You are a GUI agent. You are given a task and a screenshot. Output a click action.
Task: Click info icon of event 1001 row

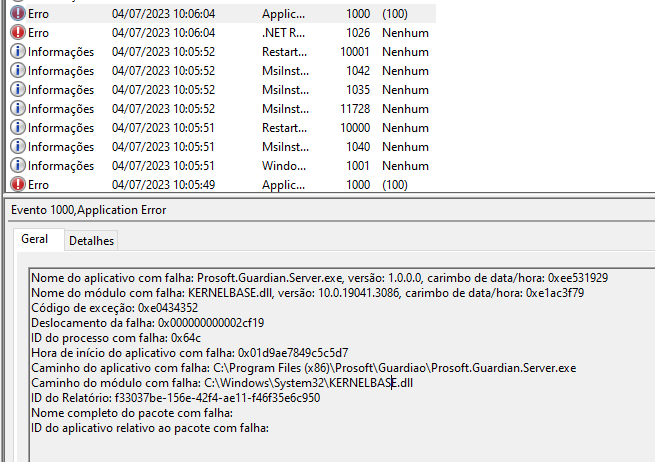[18, 166]
